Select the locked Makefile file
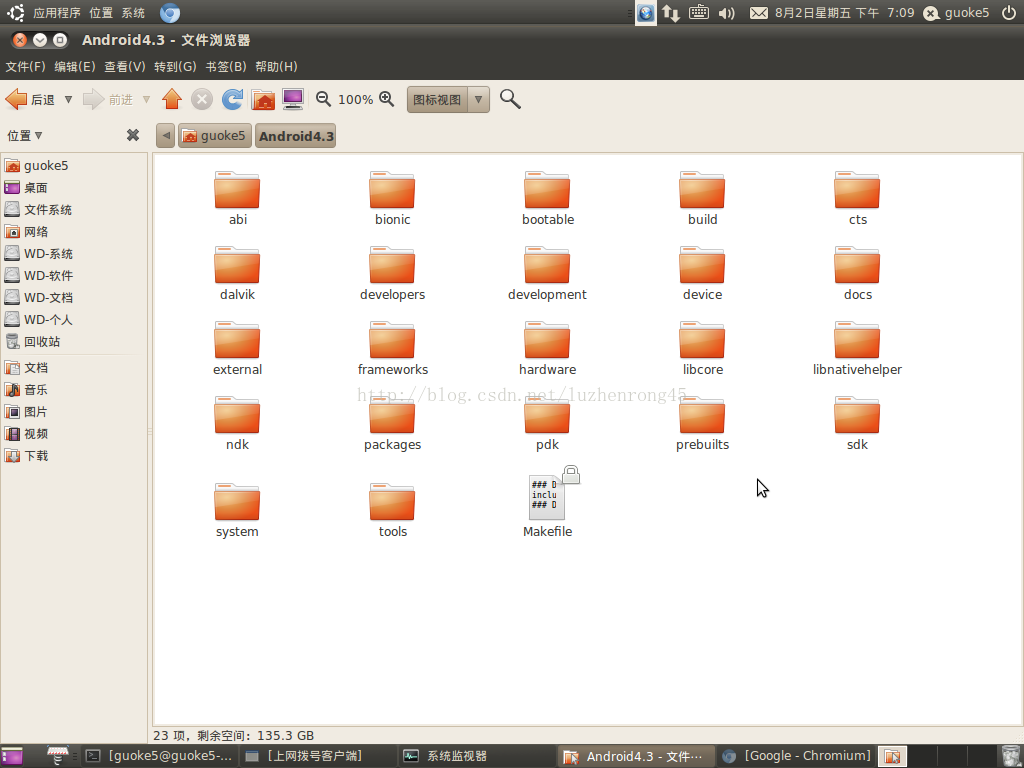This screenshot has height=768, width=1024. click(547, 503)
